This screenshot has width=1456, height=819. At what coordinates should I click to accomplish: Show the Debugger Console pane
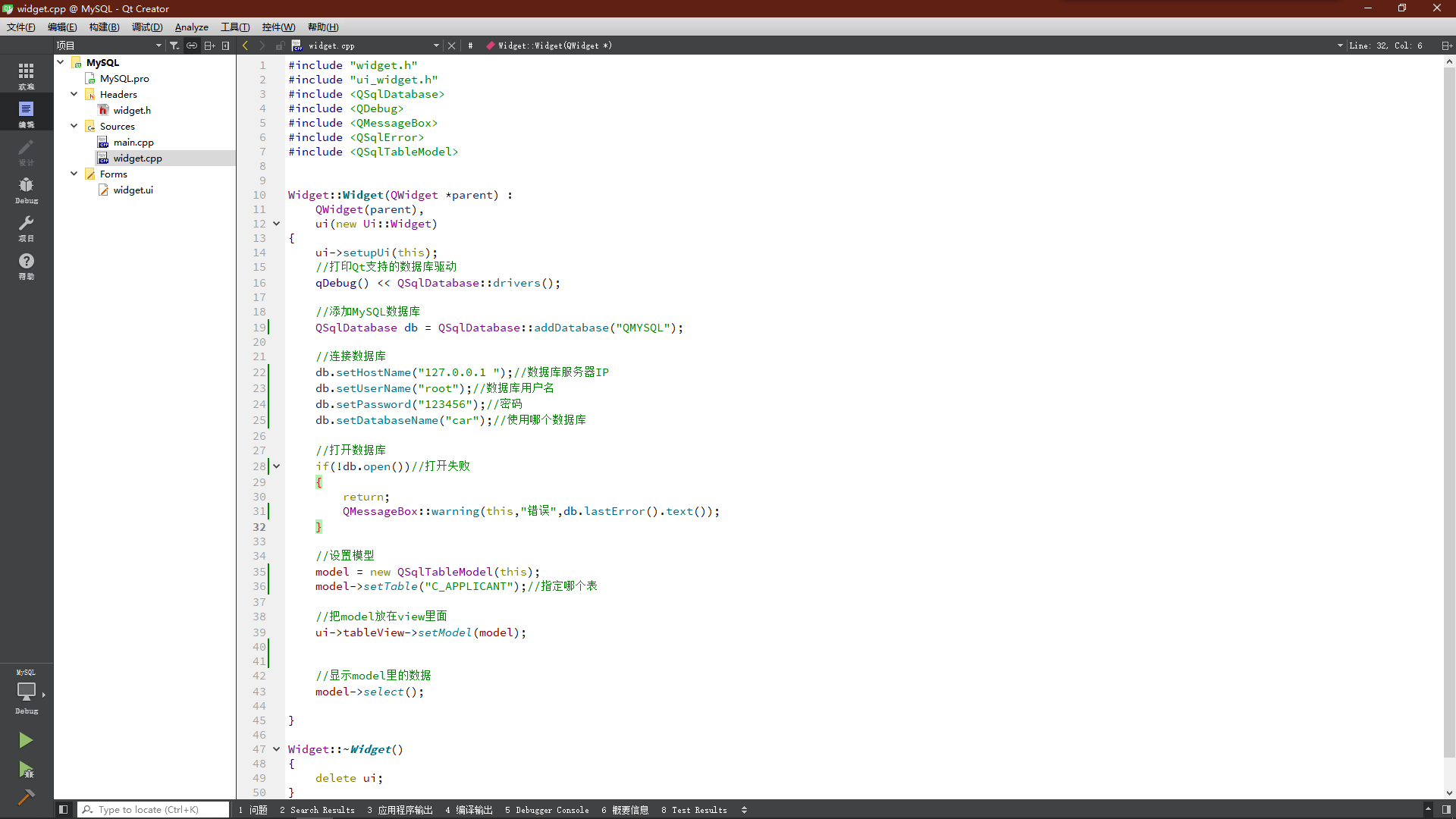tap(547, 810)
